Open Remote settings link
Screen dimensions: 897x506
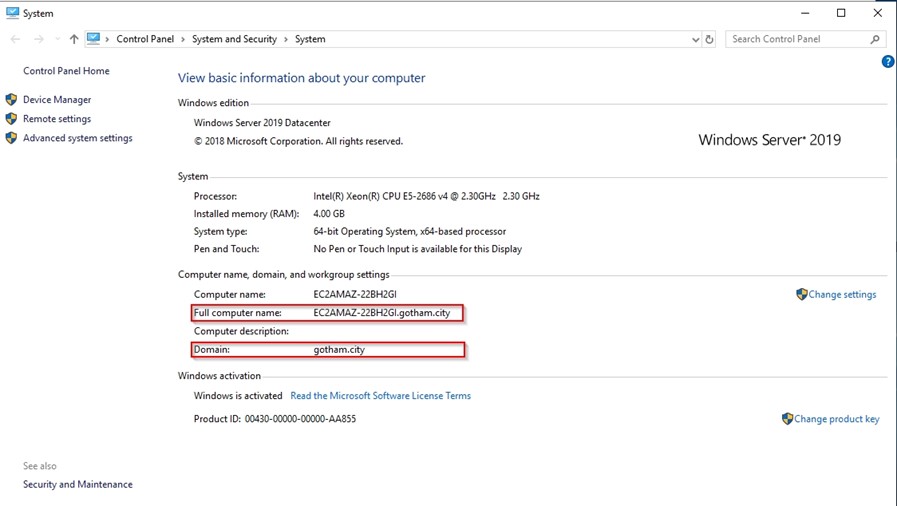[57, 119]
